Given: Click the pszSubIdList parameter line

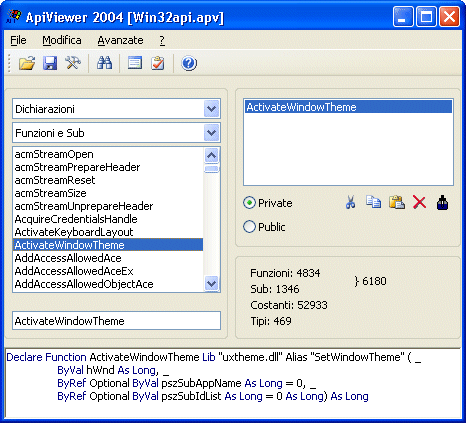Looking at the screenshot, I should pos(213,396).
